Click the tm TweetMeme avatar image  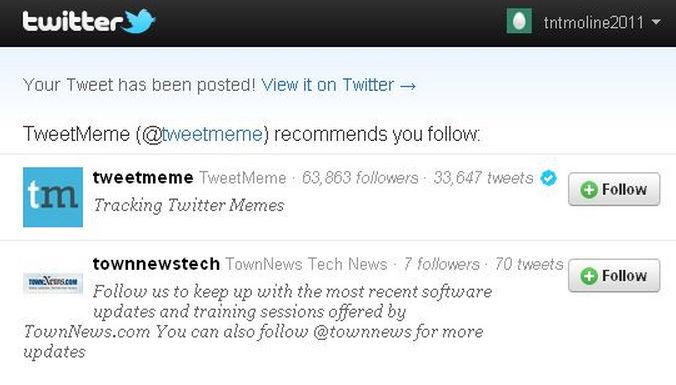pos(53,197)
